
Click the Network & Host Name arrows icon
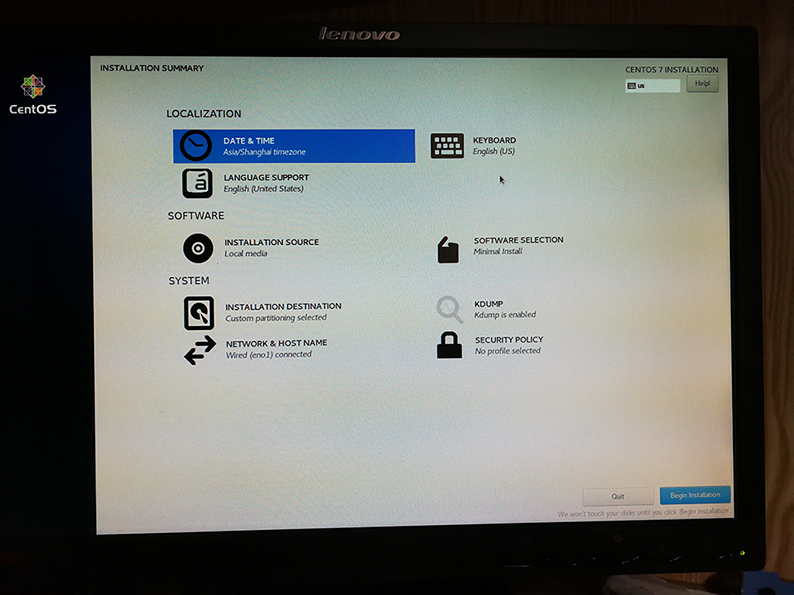tap(200, 350)
